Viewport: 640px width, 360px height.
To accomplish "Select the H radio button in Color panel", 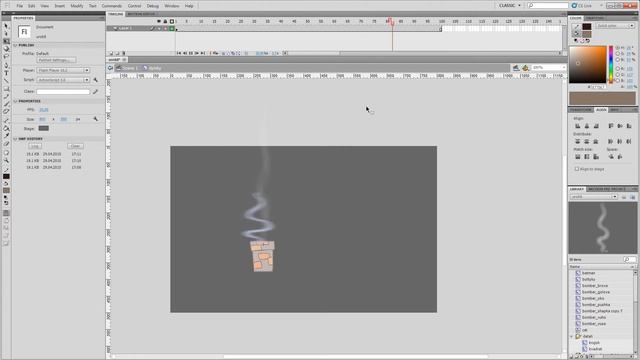I will click(618, 48).
